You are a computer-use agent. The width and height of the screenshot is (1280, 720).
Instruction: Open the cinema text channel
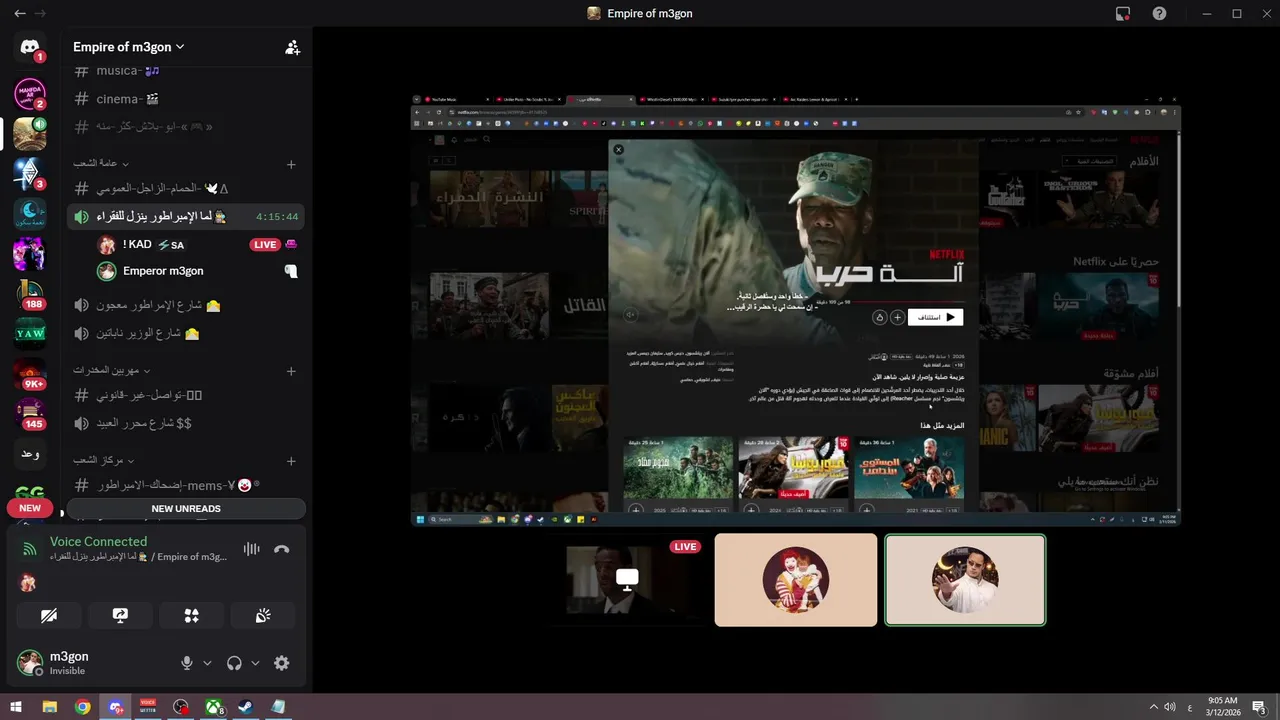click(x=186, y=99)
